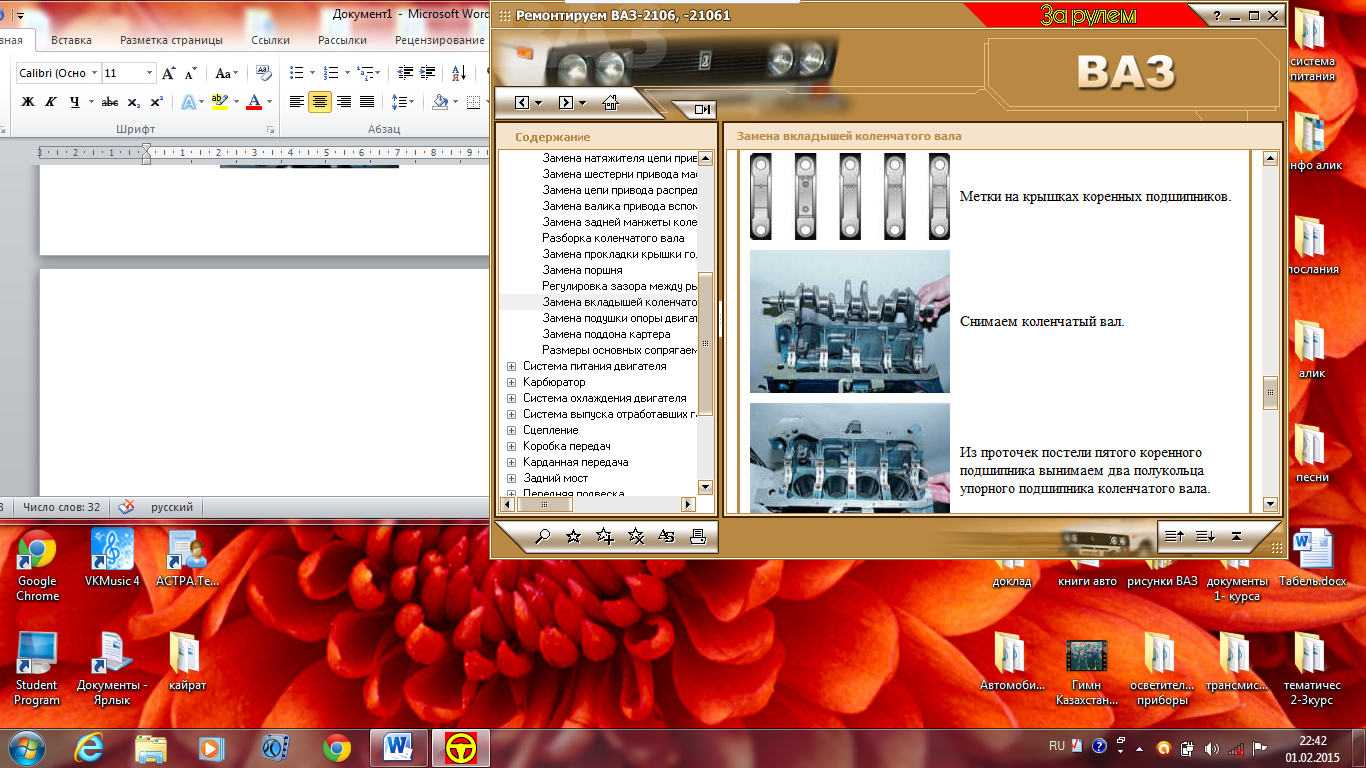Open the font size 11 dropdown
This screenshot has width=1366, height=768.
tap(150, 73)
